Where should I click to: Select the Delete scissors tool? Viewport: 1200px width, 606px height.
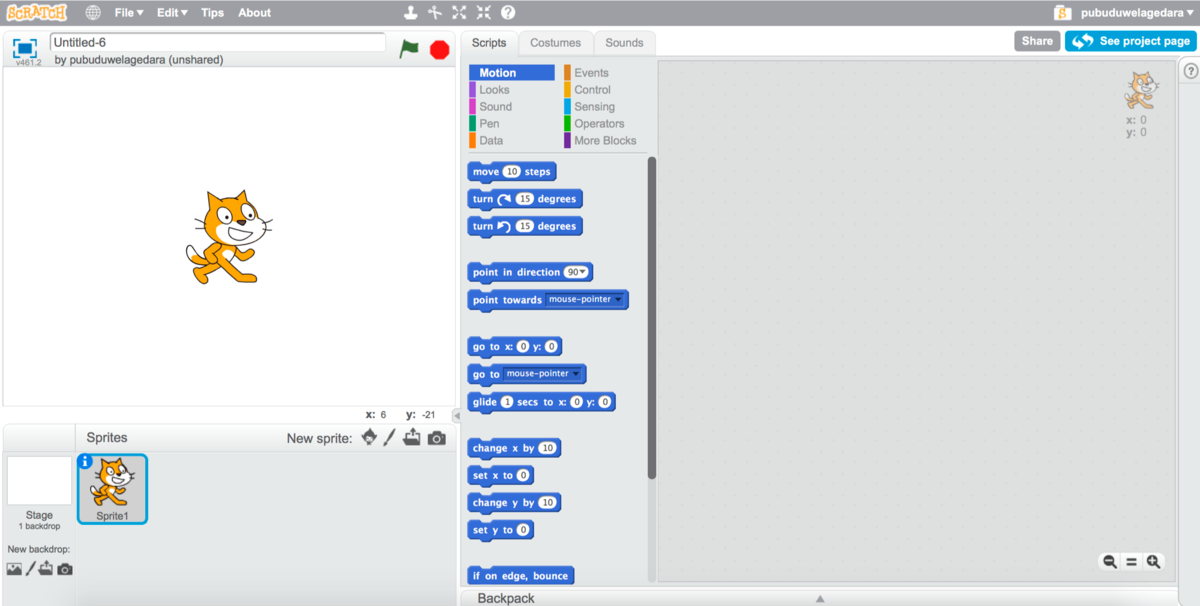click(x=433, y=13)
